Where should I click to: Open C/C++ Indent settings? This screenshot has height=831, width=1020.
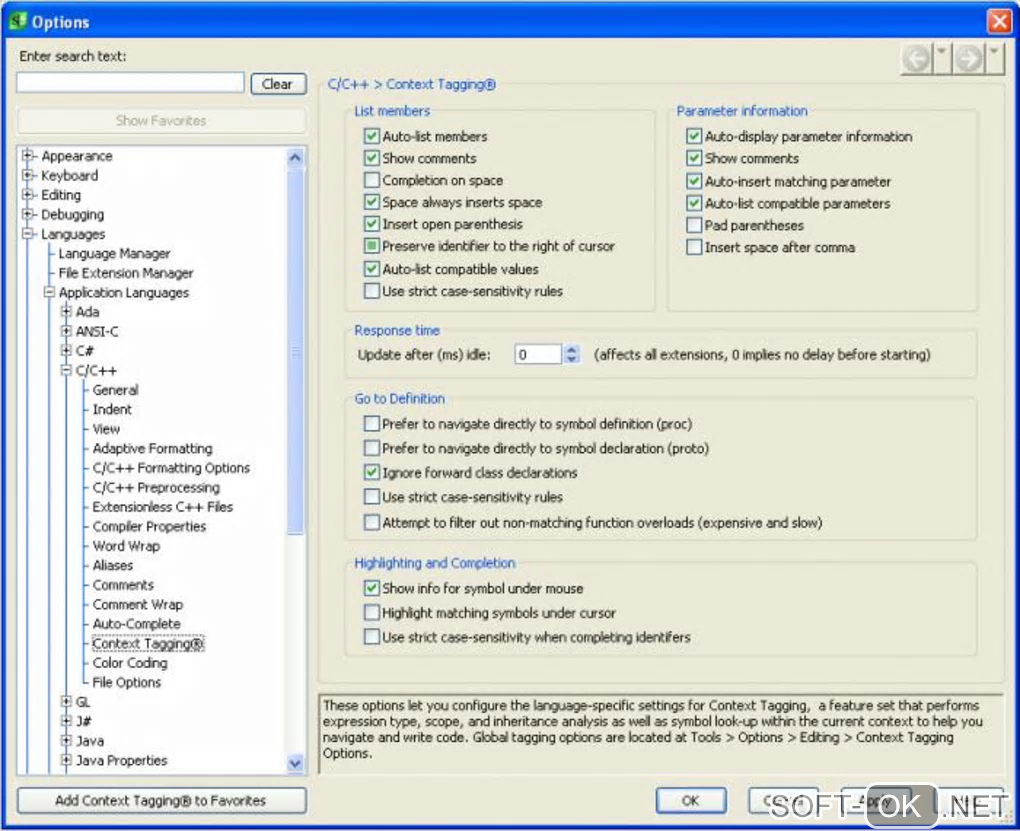point(112,409)
